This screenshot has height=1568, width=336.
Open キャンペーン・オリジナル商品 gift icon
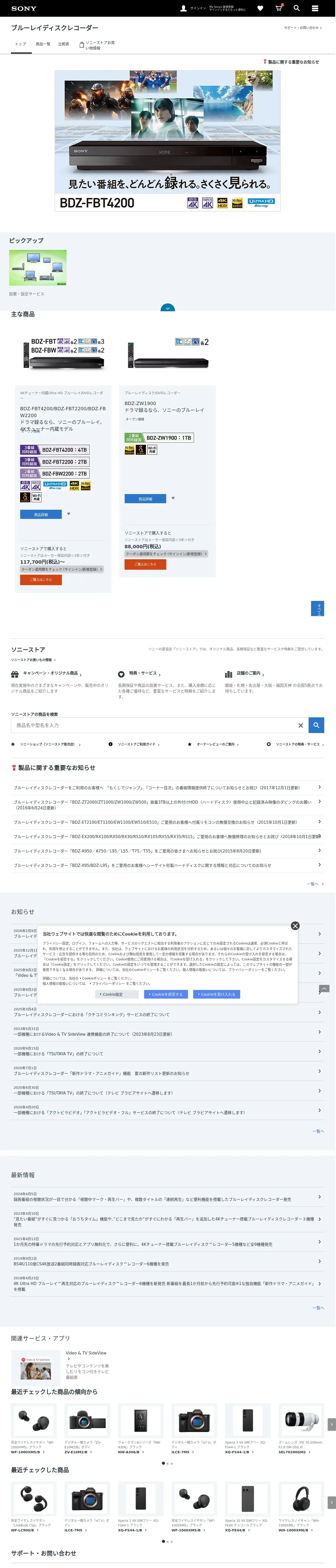15,675
